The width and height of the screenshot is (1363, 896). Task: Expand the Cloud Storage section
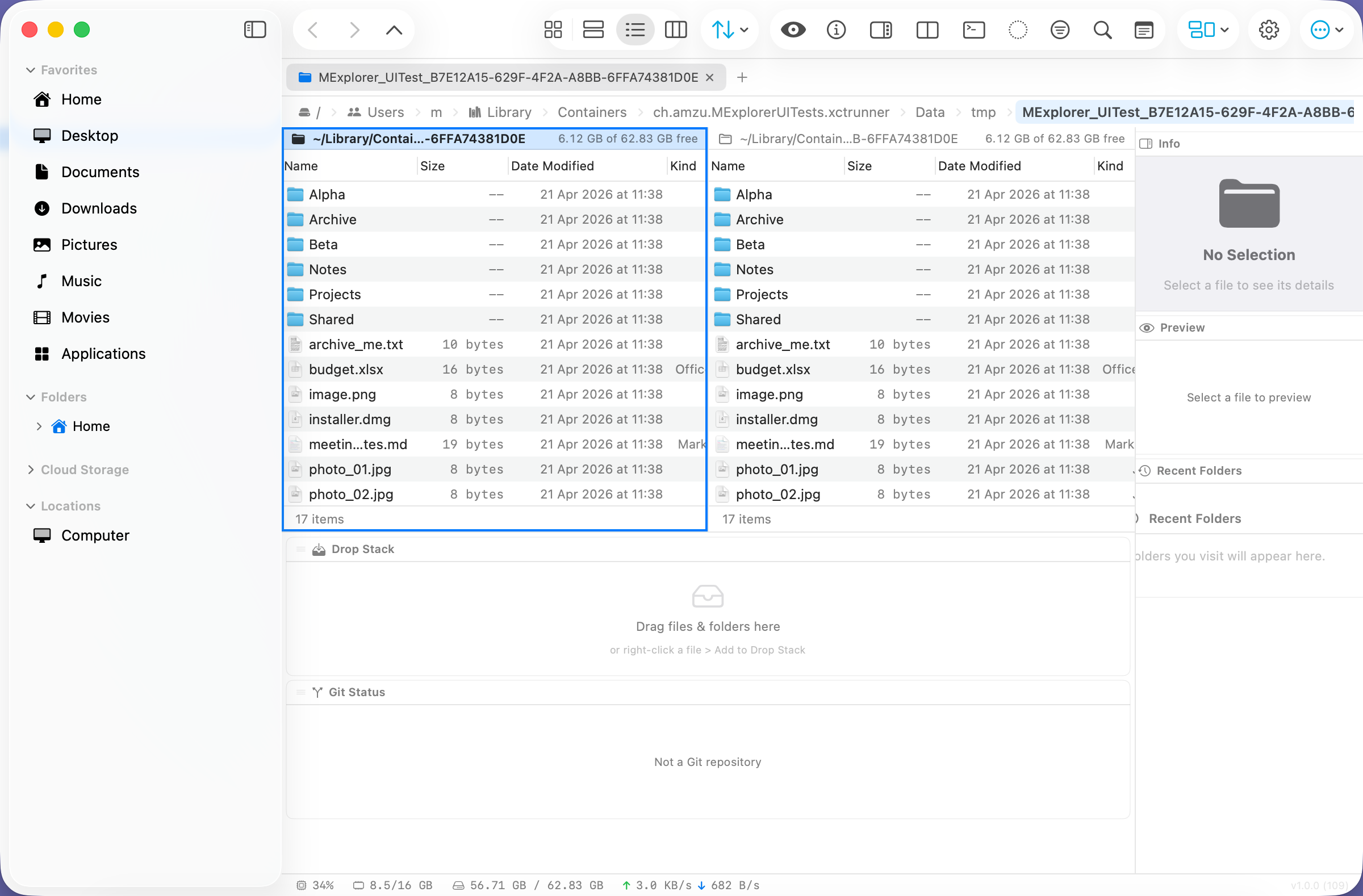[x=31, y=470]
